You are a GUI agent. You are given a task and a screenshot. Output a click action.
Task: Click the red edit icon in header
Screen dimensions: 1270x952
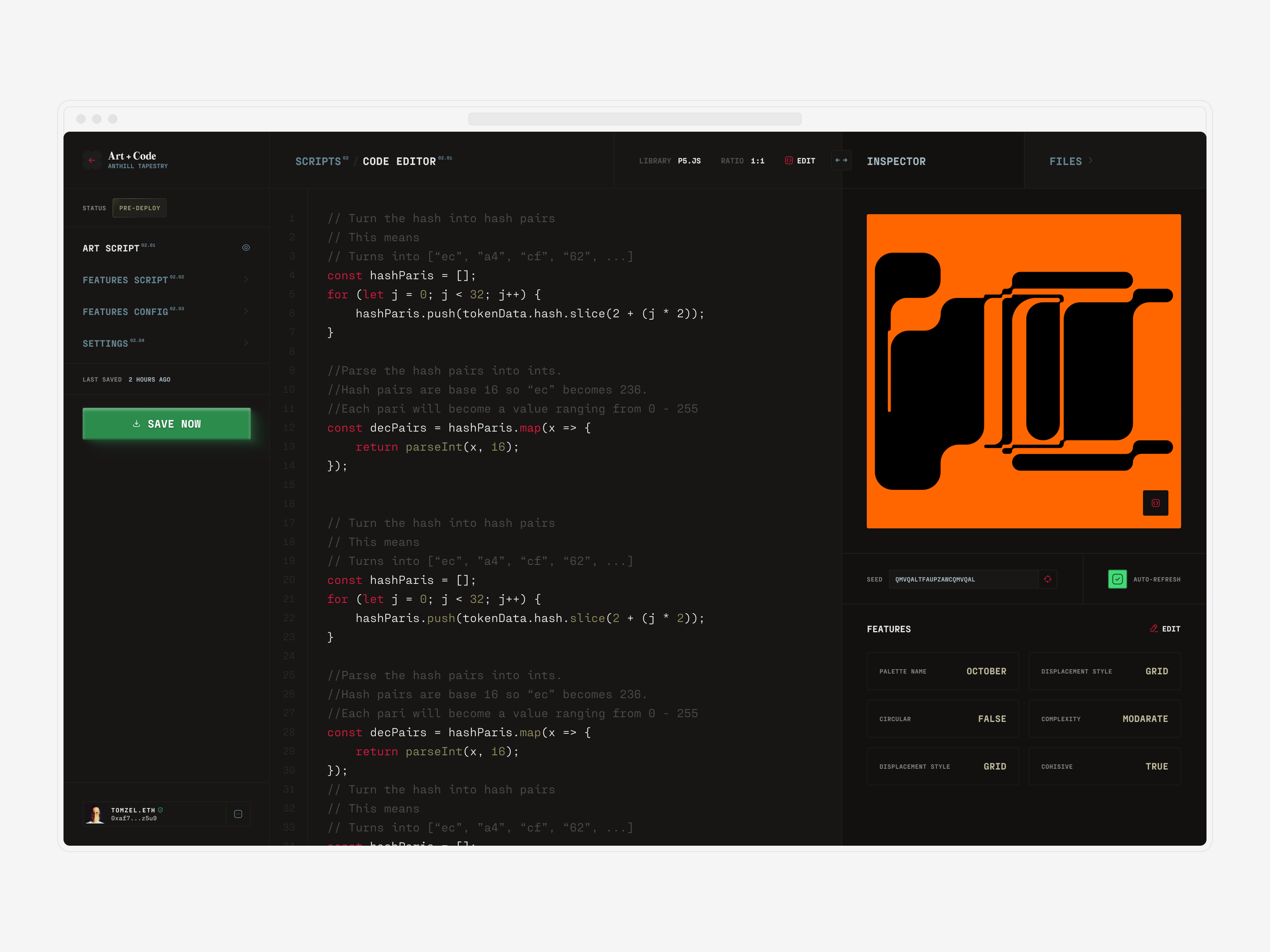click(789, 161)
